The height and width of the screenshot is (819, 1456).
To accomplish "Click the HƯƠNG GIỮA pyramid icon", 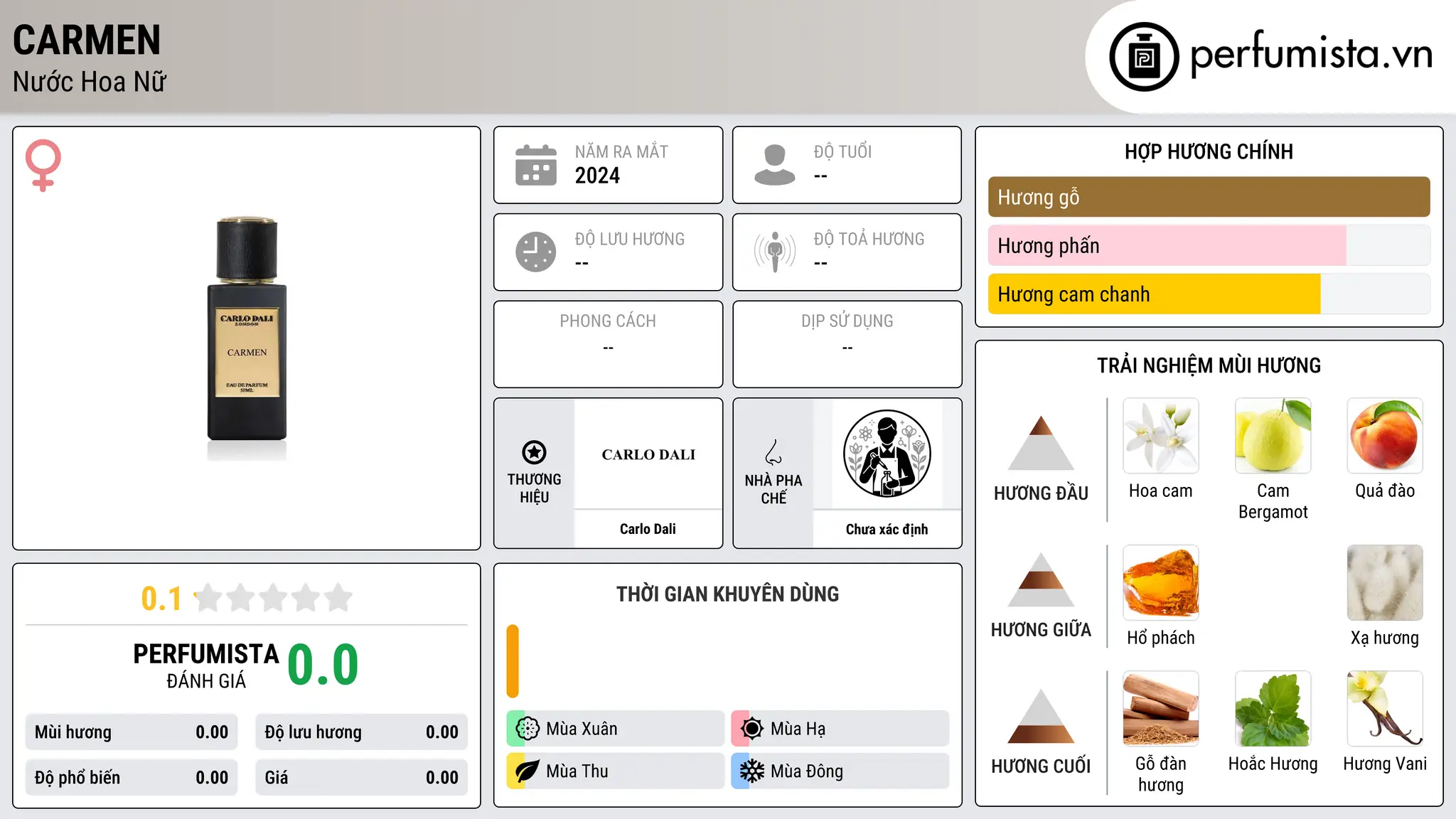I will pos(1041,579).
